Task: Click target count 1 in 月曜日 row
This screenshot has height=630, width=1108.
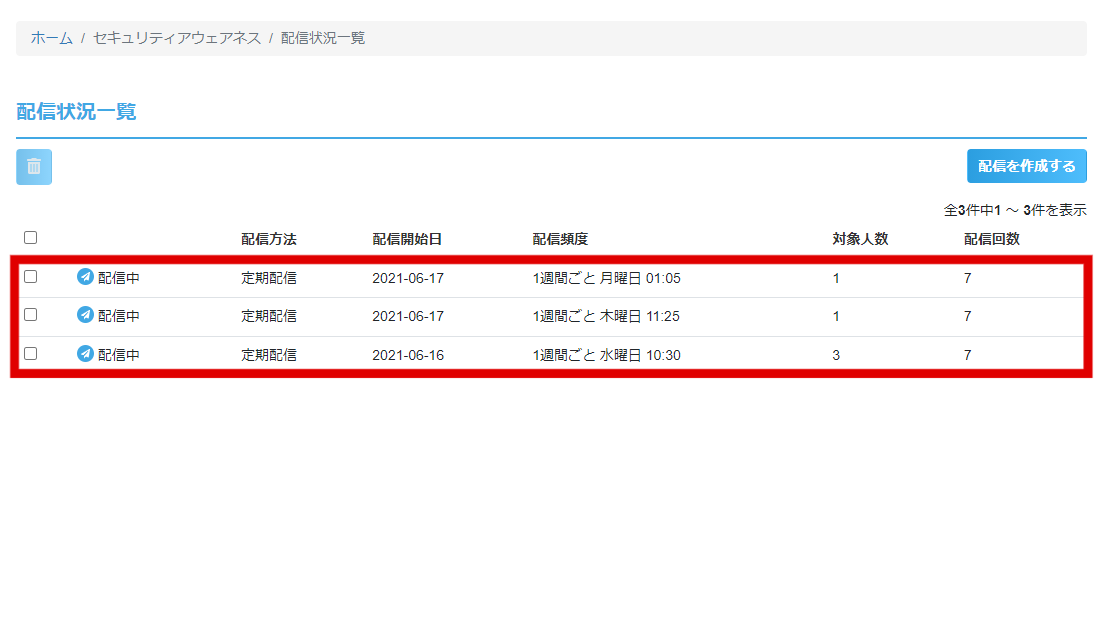Action: 836,278
